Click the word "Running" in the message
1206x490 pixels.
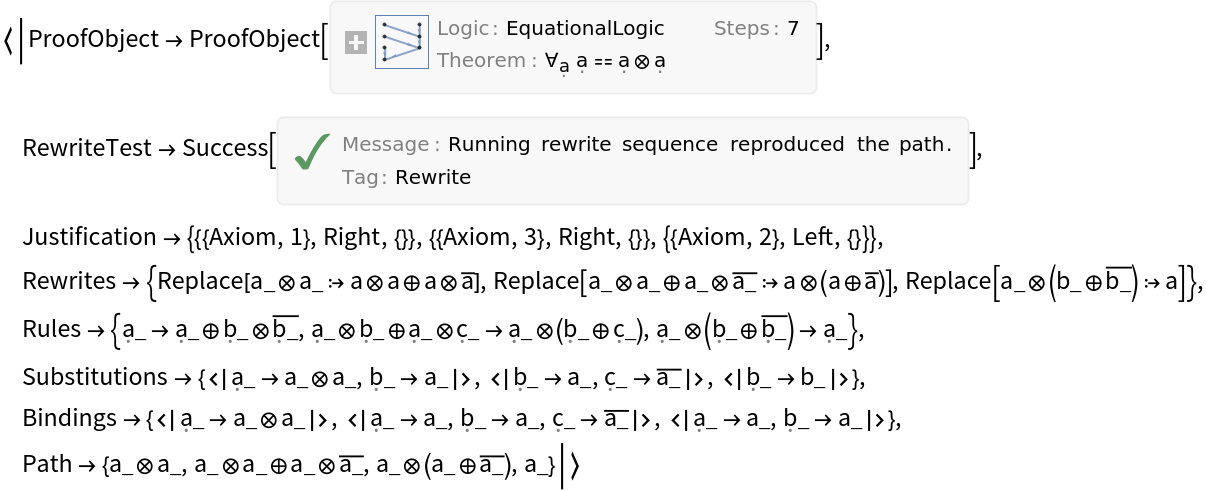click(488, 144)
